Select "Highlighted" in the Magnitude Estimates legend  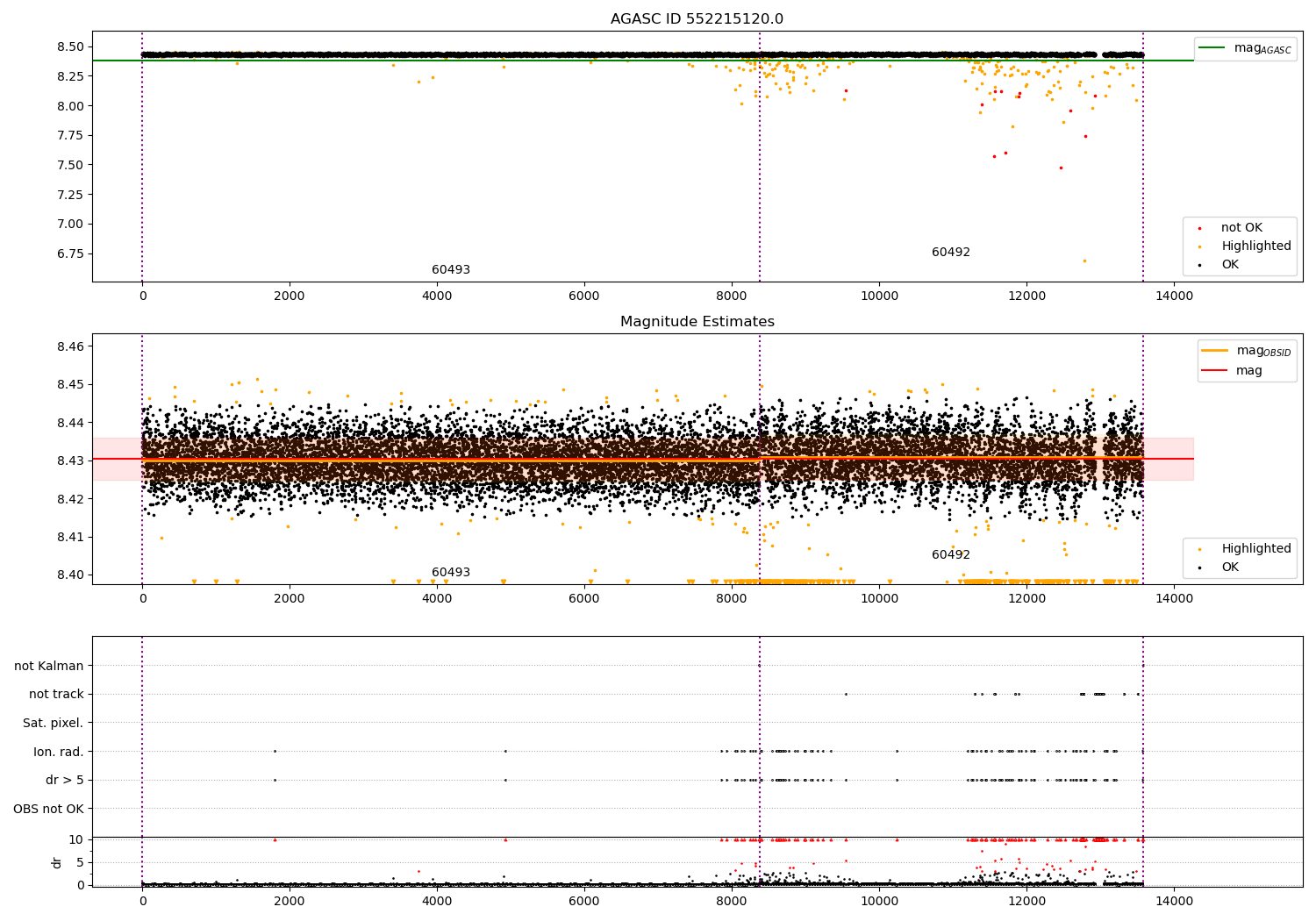pyautogui.click(x=1255, y=549)
